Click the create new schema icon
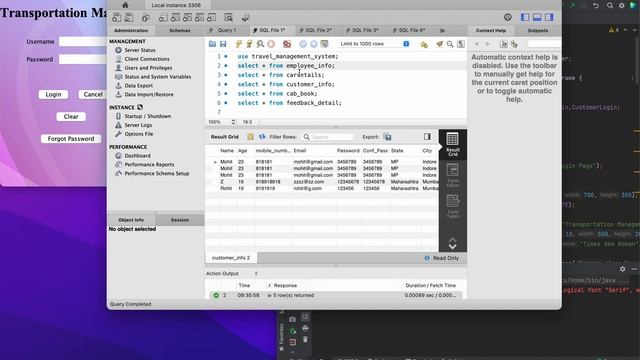Image resolution: width=640 pixels, height=360 pixels. pyautogui.click(x=163, y=18)
